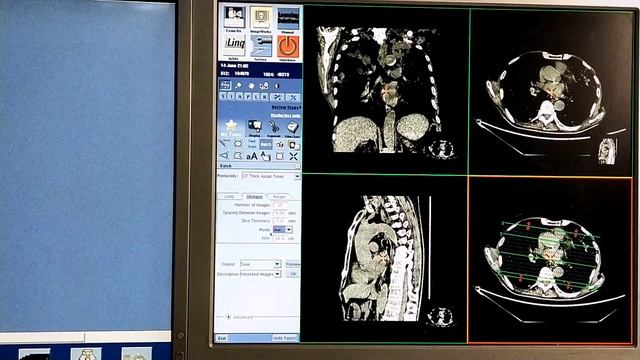Set the view orientation to L

point(256,97)
